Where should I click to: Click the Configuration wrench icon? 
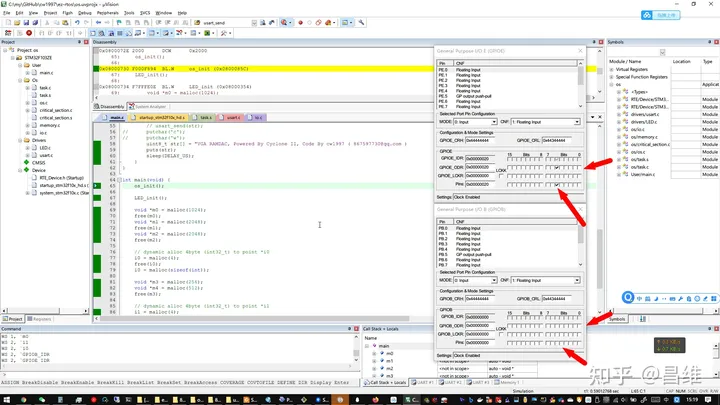[361, 22]
